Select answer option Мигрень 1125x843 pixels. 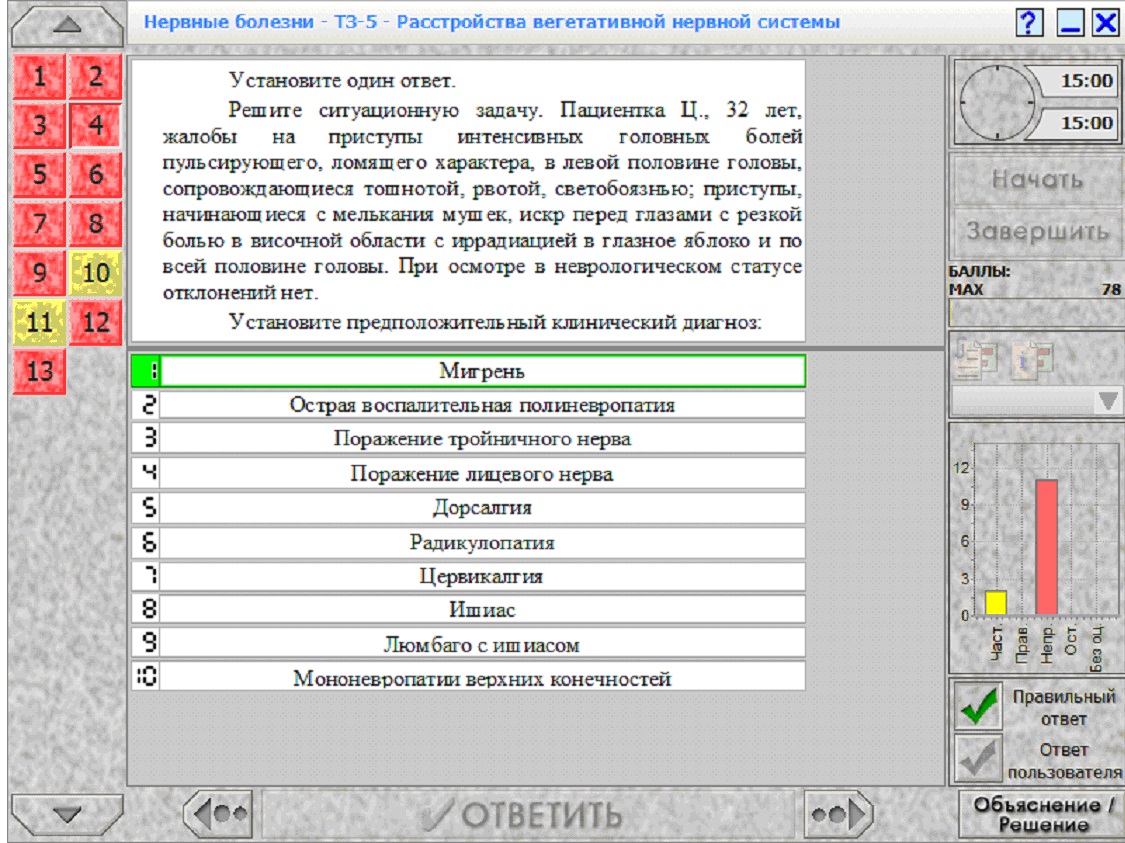(x=468, y=371)
